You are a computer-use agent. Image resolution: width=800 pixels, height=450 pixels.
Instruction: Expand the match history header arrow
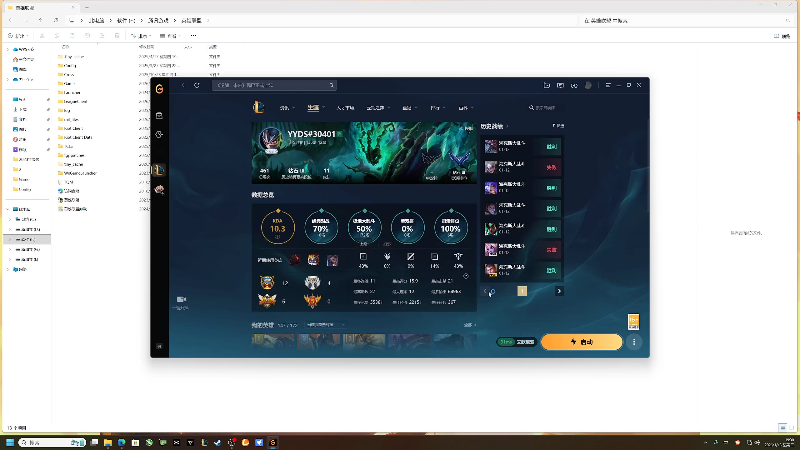pos(508,126)
